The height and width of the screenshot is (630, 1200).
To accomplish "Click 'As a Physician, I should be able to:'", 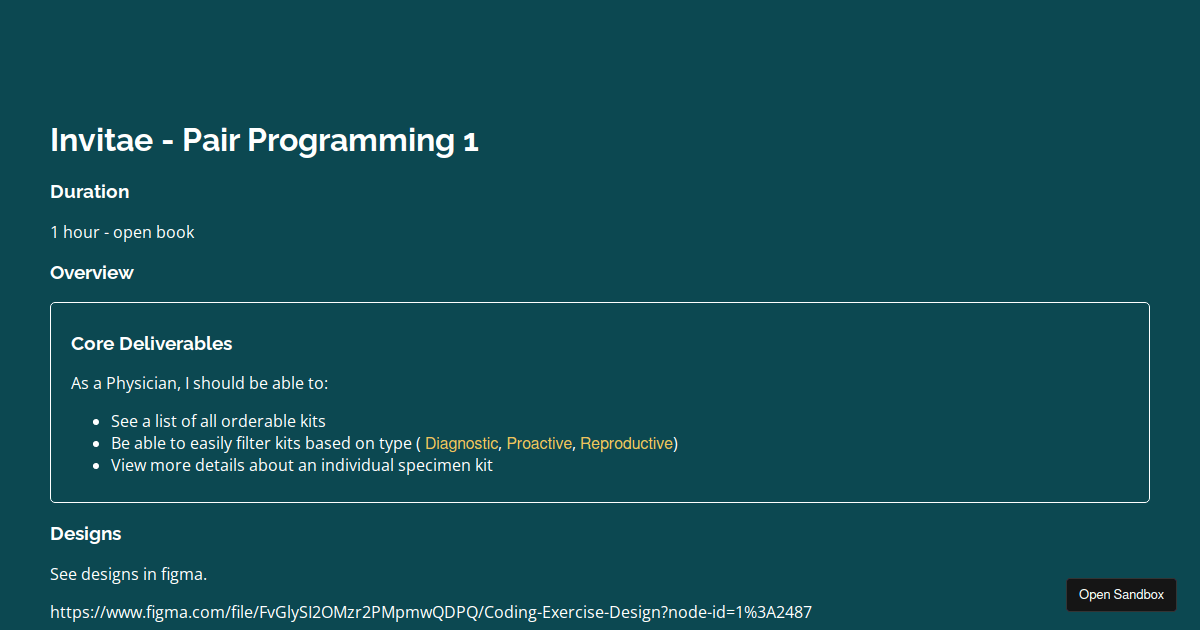I will (x=200, y=383).
